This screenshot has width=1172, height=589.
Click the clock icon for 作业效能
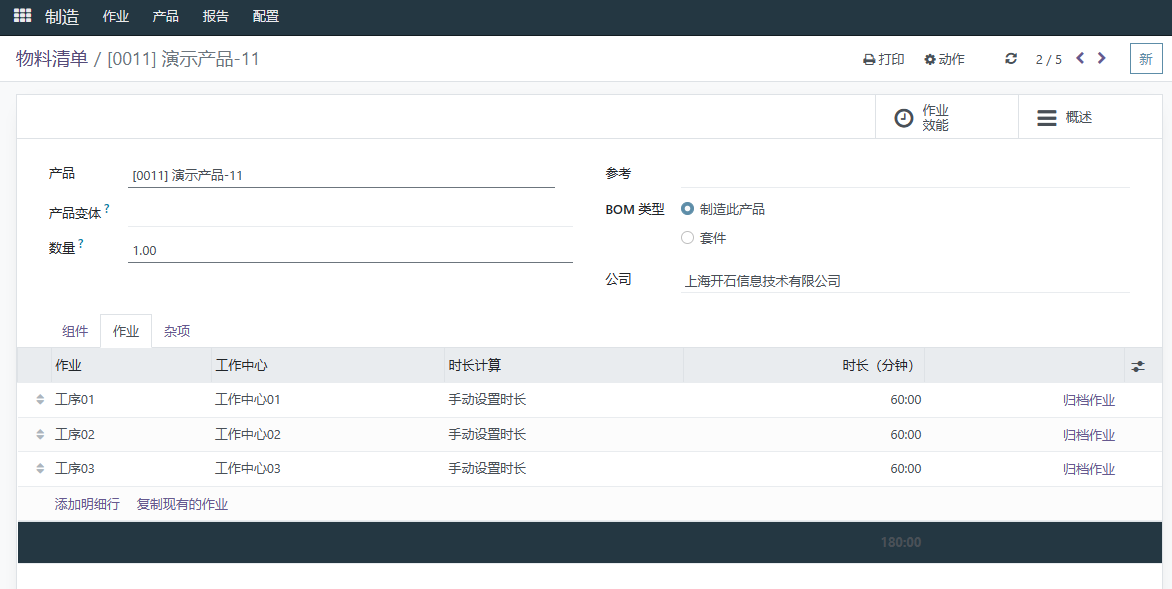point(904,117)
